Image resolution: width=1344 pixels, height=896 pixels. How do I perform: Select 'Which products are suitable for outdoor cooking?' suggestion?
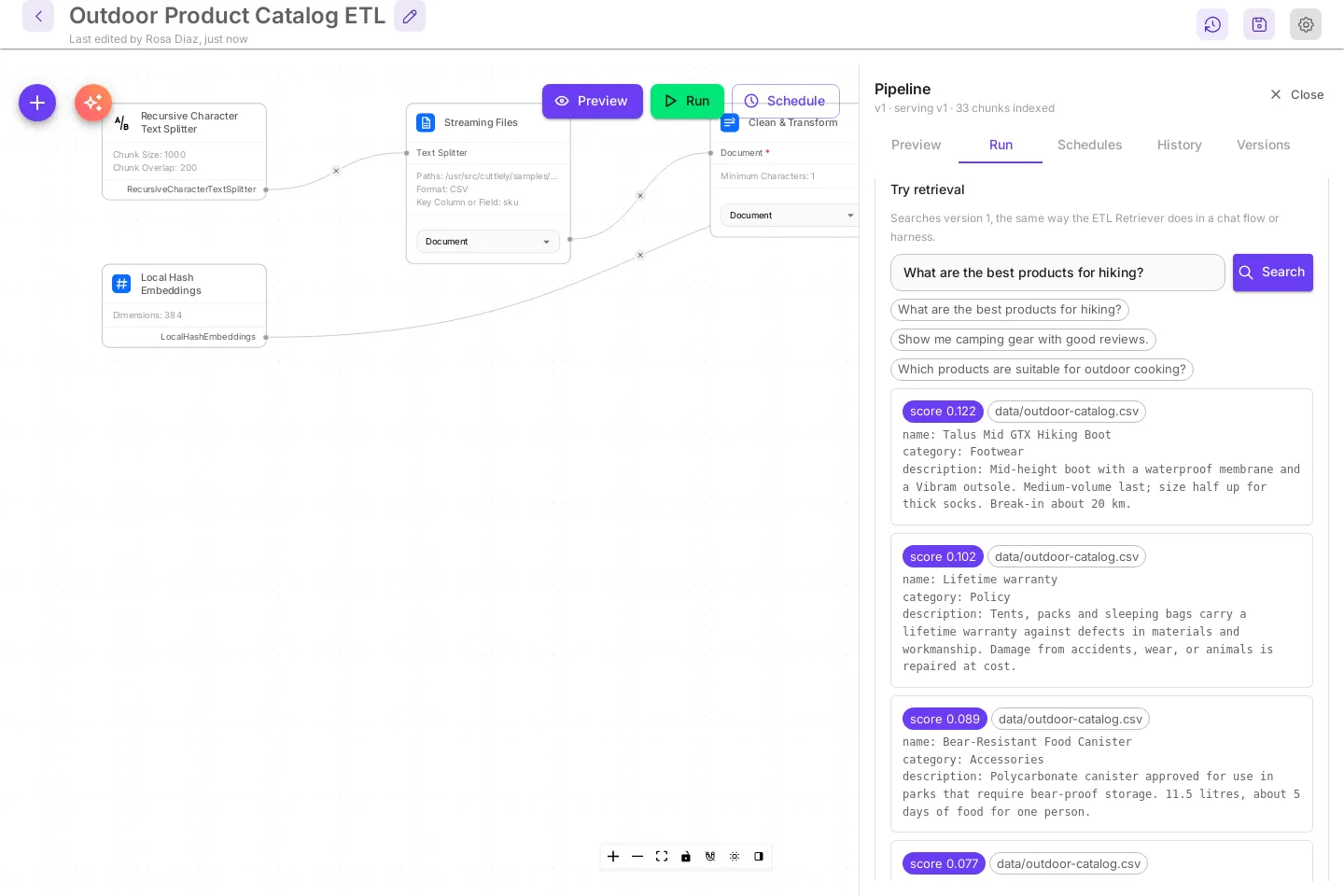click(x=1042, y=370)
